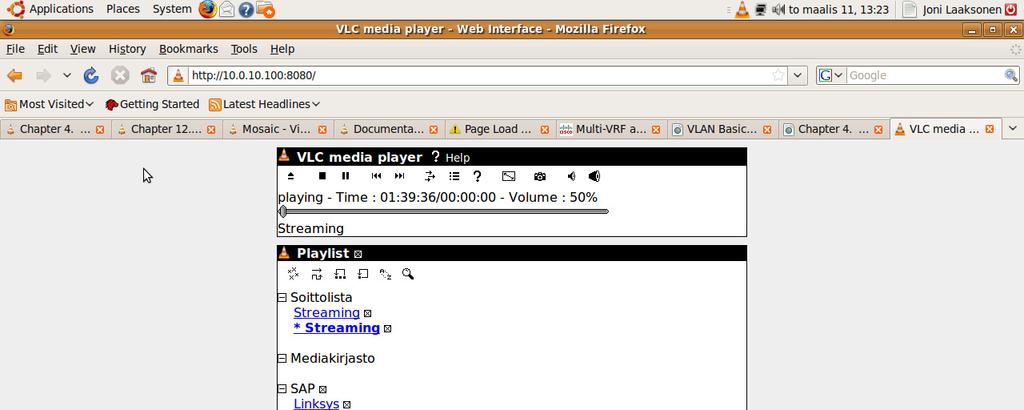Click the magnifier search icon in Playlist toolbar
1024x410 pixels.
click(x=408, y=274)
